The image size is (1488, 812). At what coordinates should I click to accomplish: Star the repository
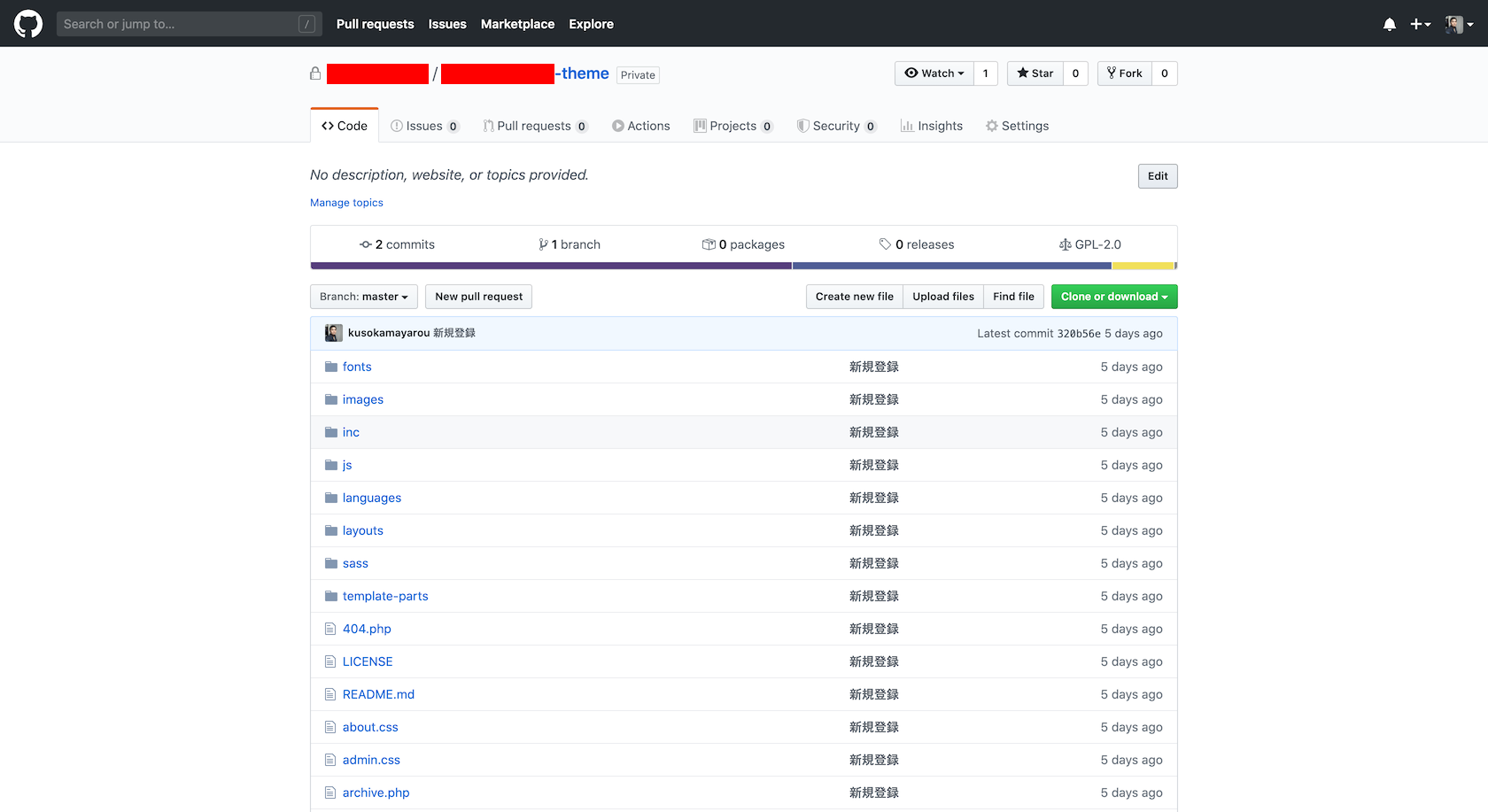pyautogui.click(x=1035, y=73)
